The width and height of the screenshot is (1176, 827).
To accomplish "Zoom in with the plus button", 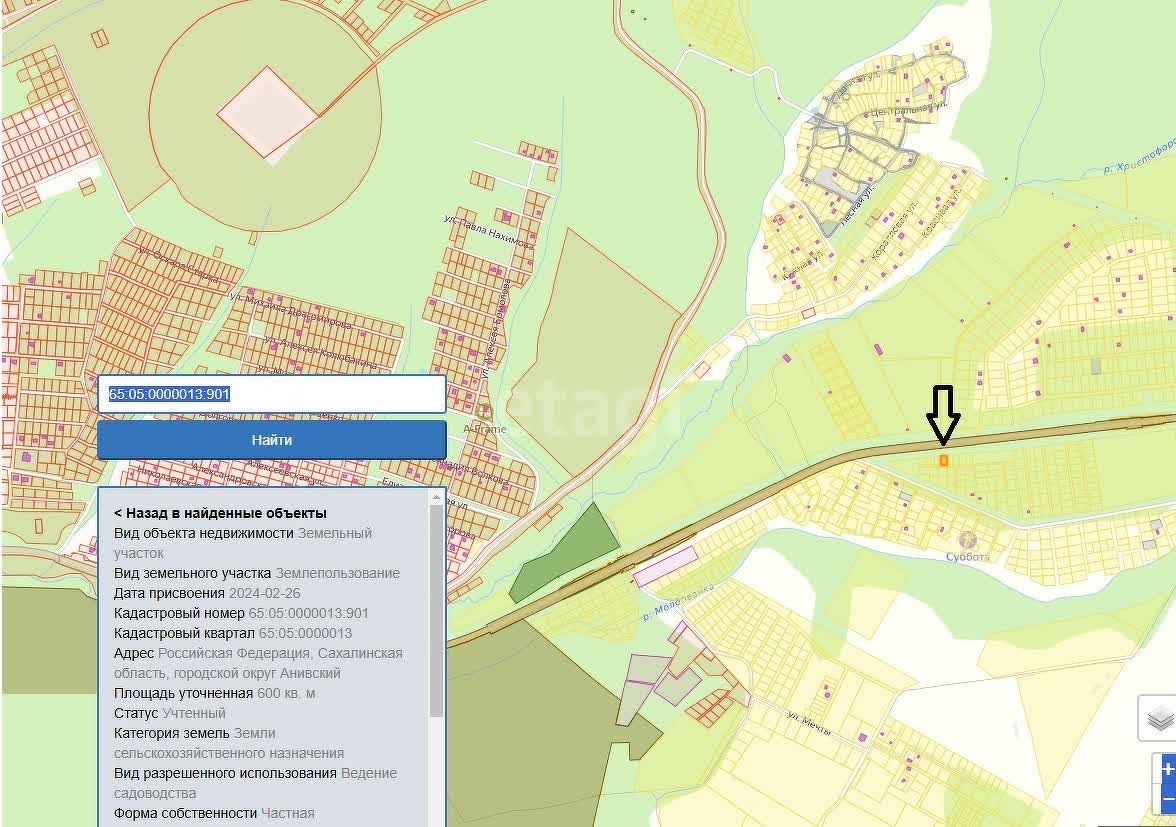I will [1167, 769].
